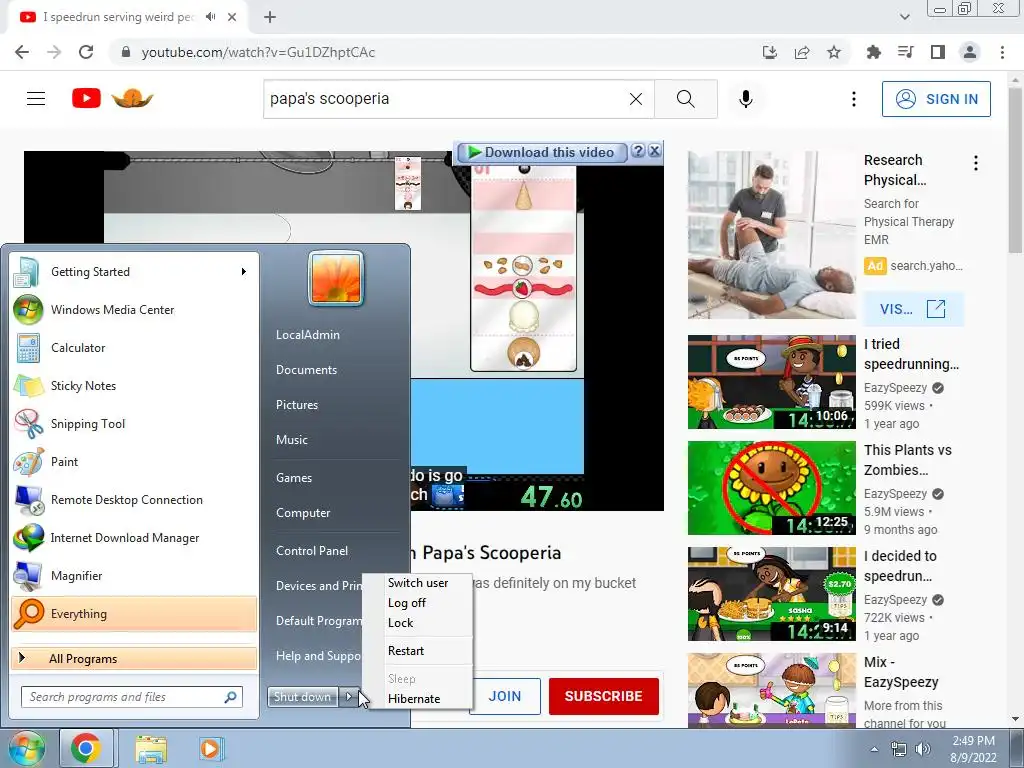Click the Download this video button
The image size is (1024, 768).
pos(541,152)
